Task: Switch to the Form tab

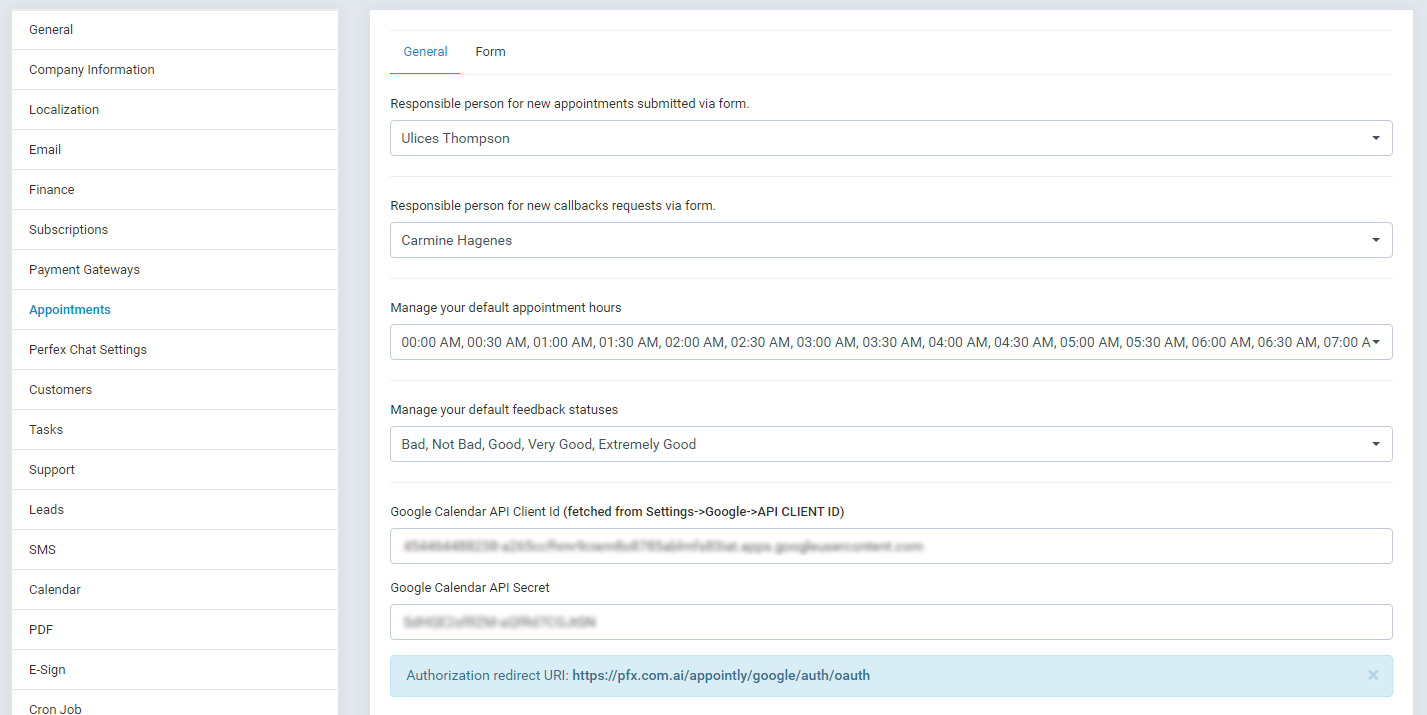Action: pyautogui.click(x=490, y=51)
